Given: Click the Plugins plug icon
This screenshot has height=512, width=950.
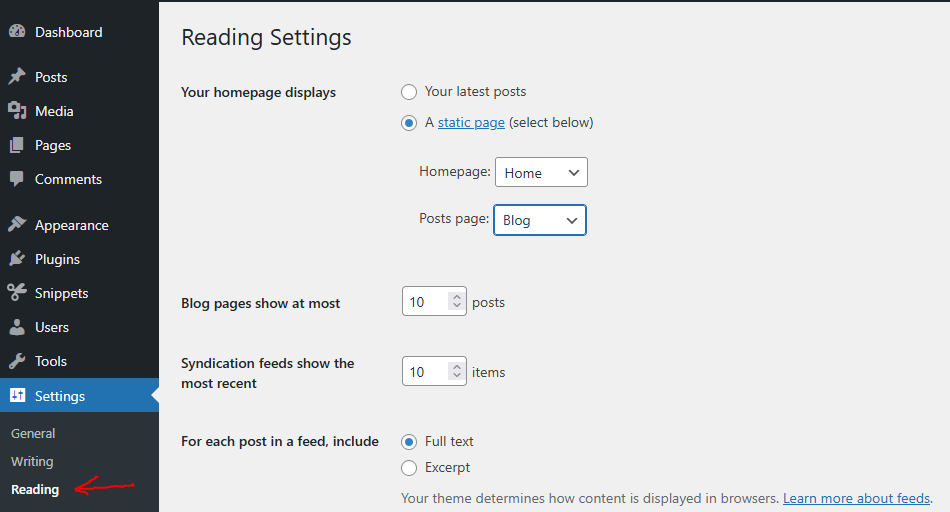Looking at the screenshot, I should [17, 259].
